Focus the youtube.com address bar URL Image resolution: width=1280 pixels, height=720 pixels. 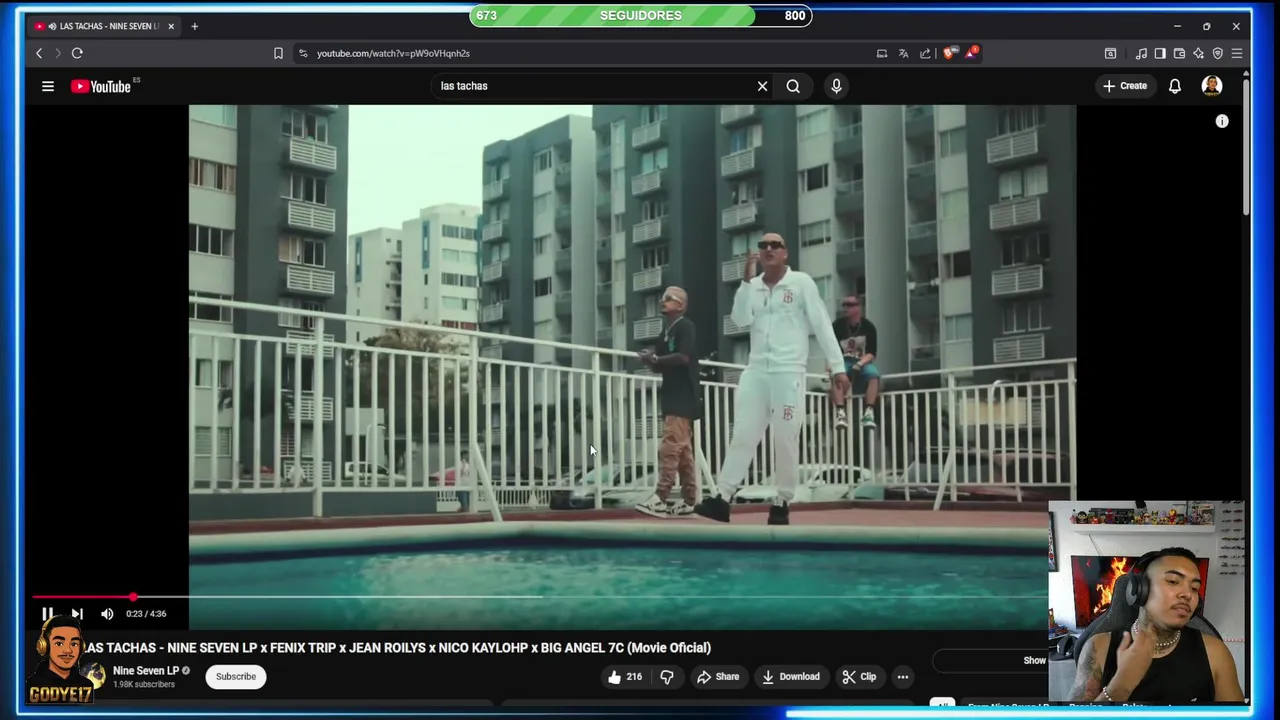[393, 53]
